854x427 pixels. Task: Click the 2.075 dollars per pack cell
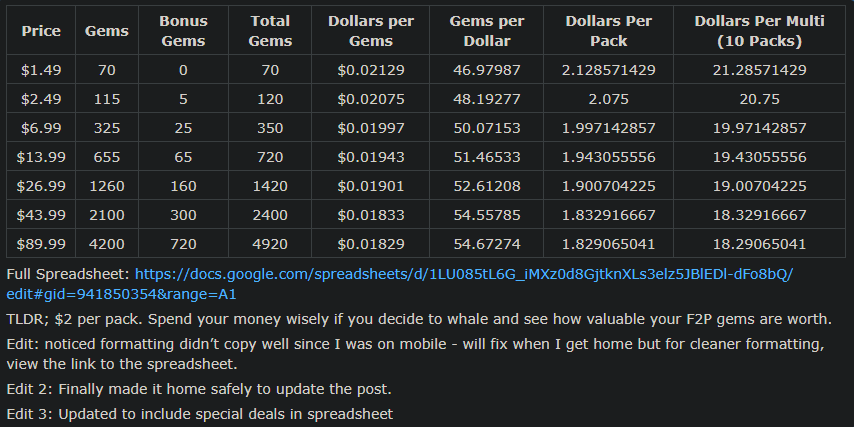click(608, 99)
